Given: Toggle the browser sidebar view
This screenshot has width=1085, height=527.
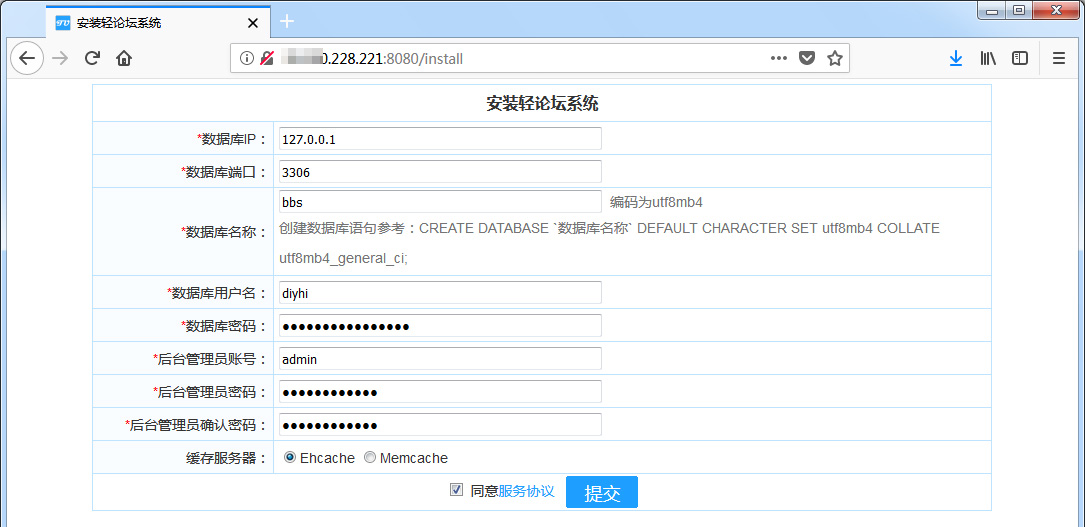Looking at the screenshot, I should 1020,58.
